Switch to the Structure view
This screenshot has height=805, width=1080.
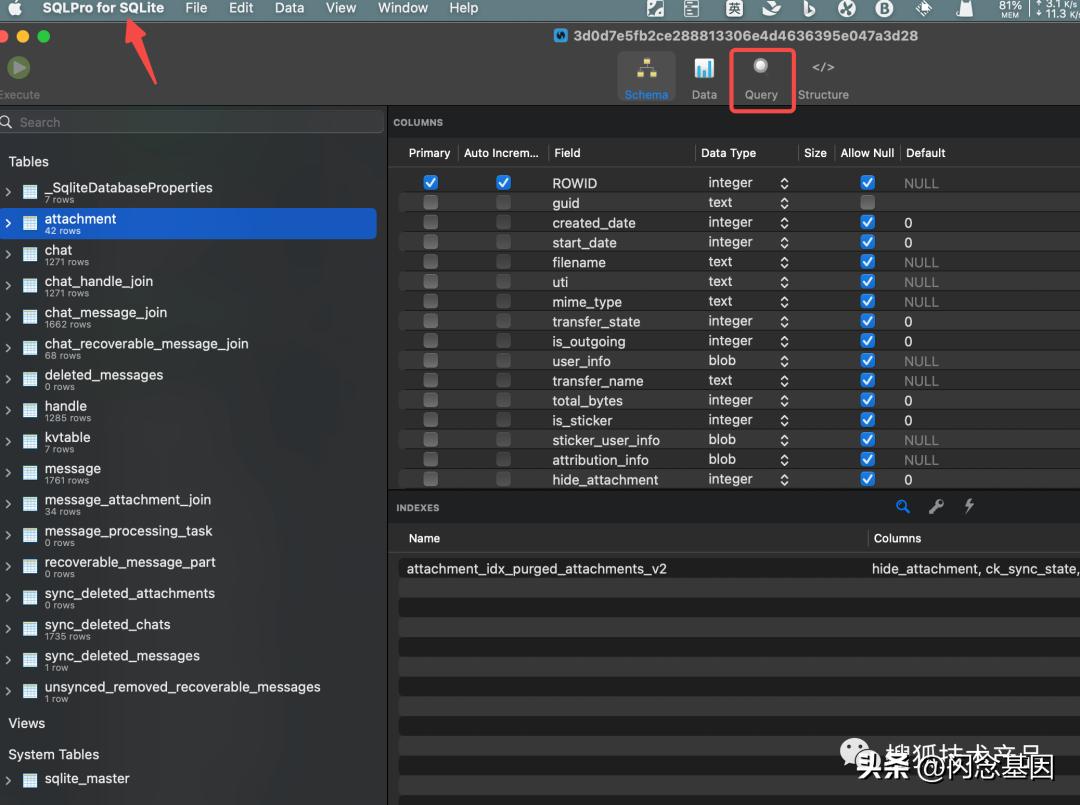click(823, 78)
